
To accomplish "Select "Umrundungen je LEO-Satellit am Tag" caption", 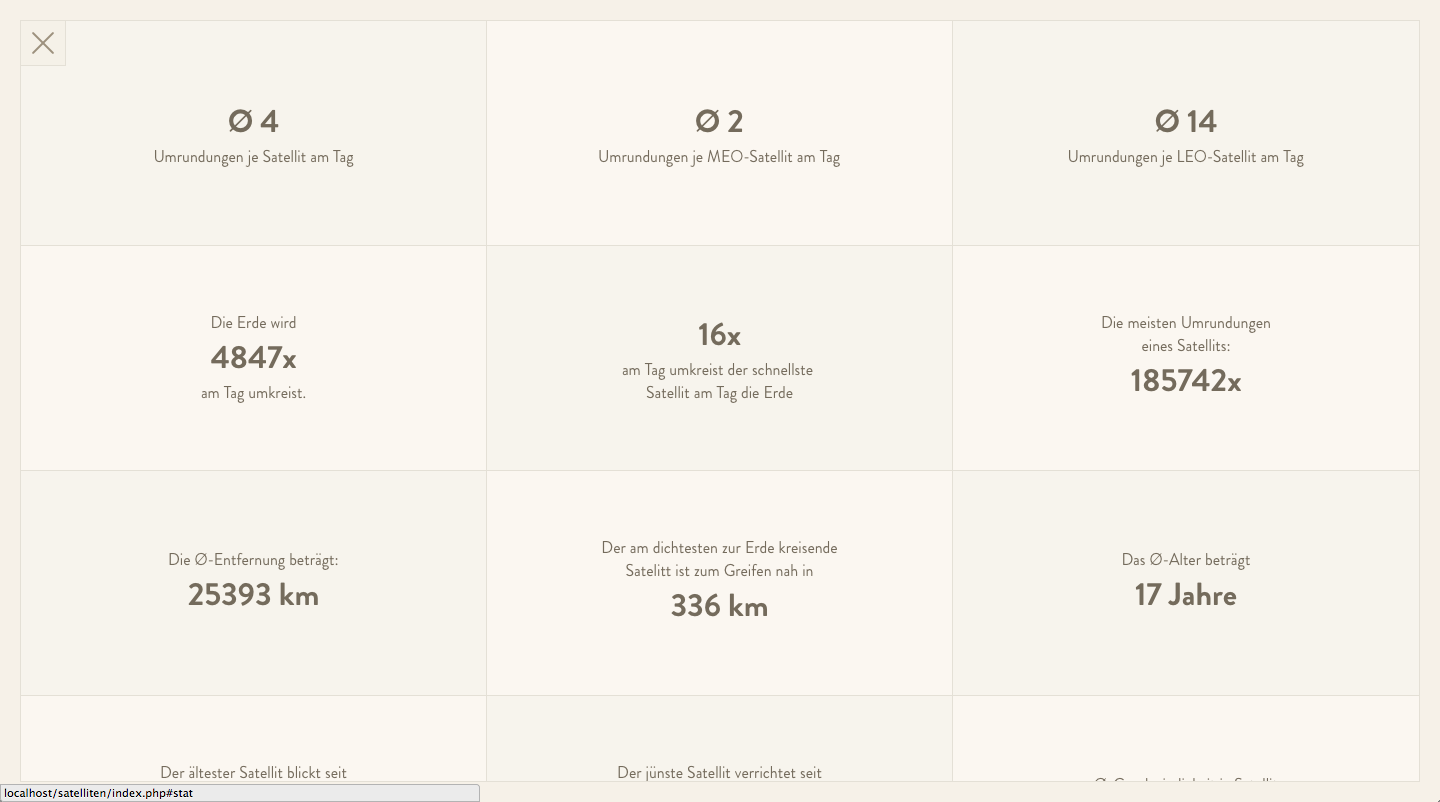I will tap(1186, 157).
